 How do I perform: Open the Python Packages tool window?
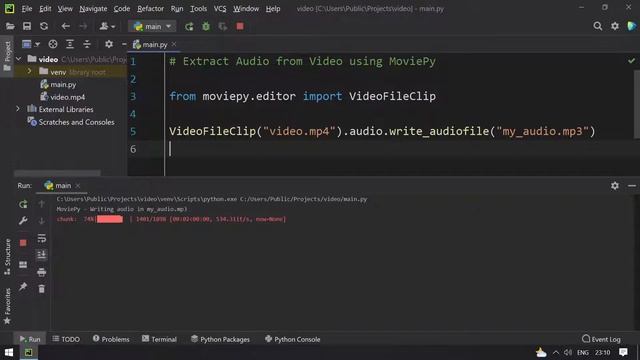[x=220, y=339]
